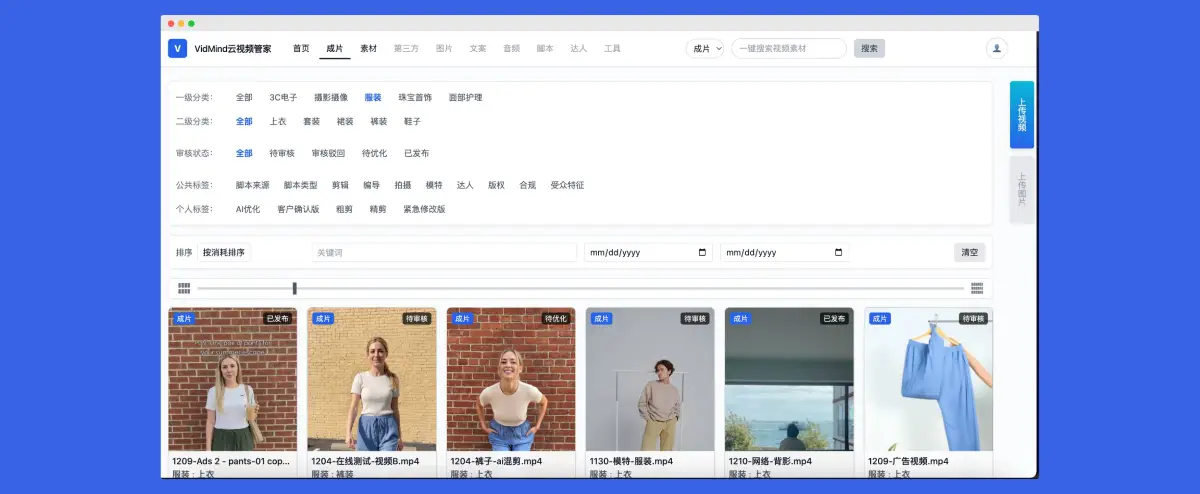Toggle the 粗剪 personal tag
The width and height of the screenshot is (1200, 494).
tap(344, 209)
